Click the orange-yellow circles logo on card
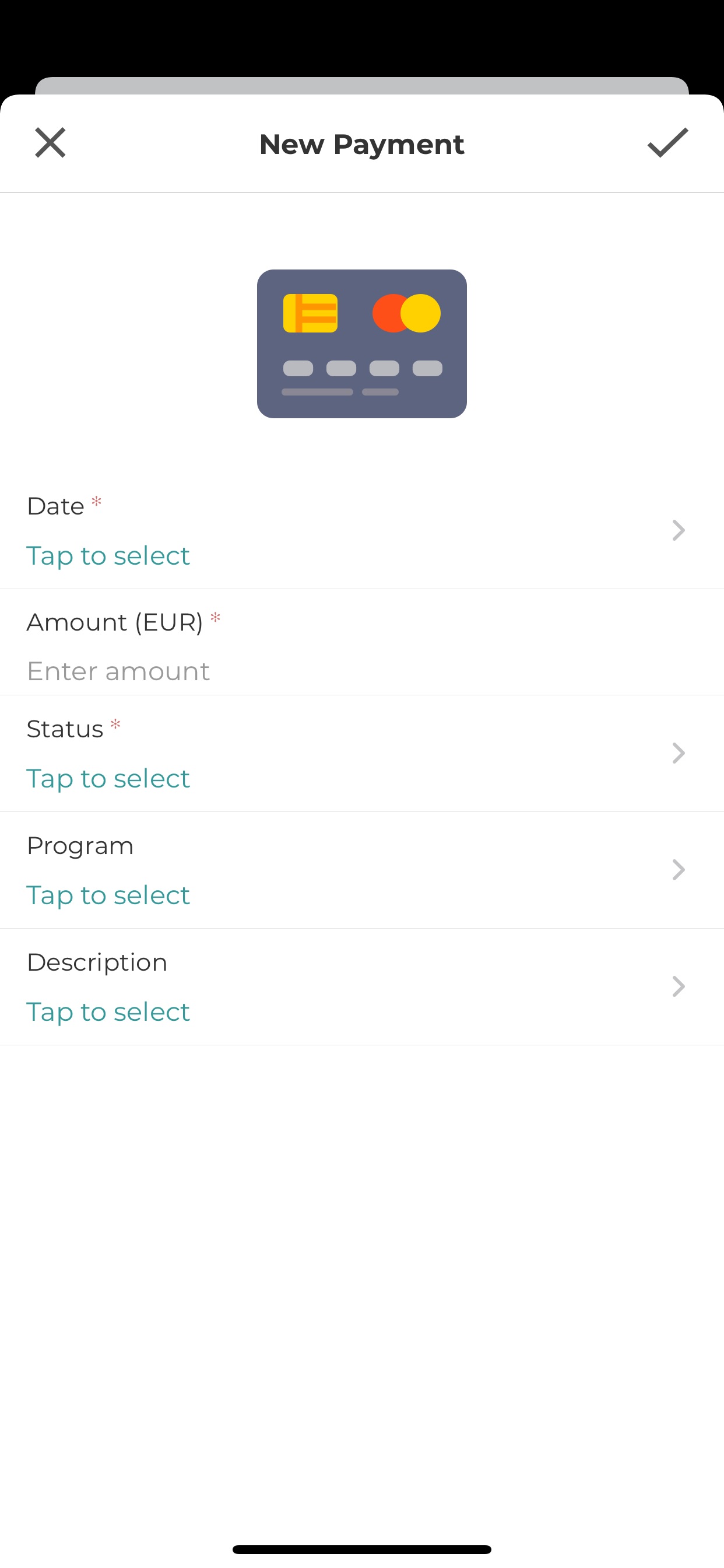 406,313
